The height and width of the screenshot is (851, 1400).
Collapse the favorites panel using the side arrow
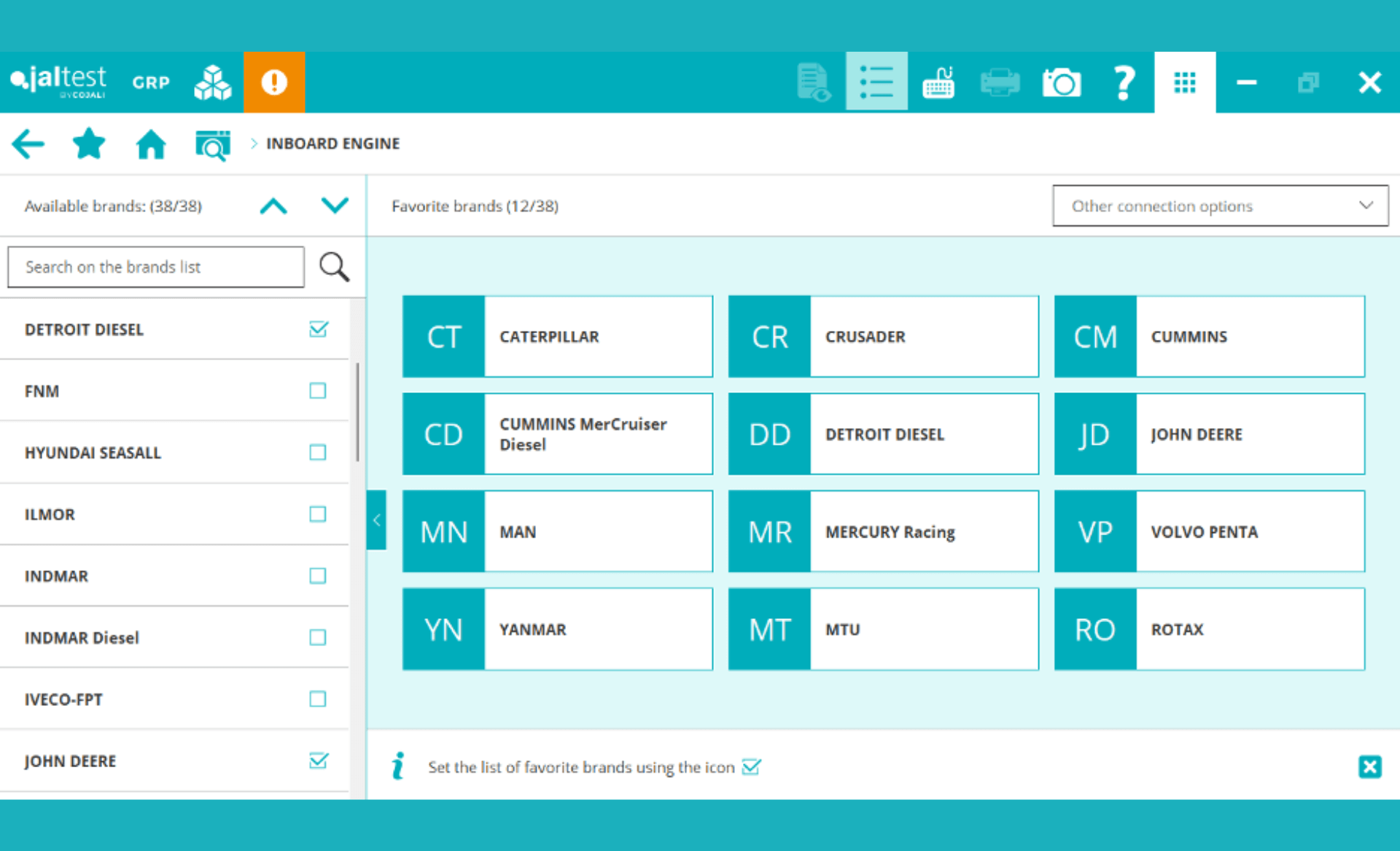point(376,521)
